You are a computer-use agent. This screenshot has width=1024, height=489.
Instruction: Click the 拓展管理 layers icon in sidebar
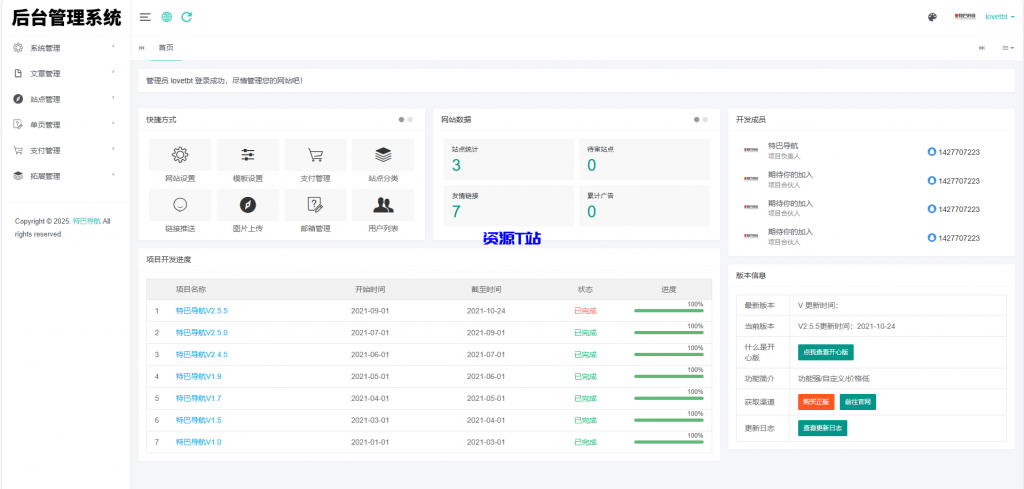[18, 176]
